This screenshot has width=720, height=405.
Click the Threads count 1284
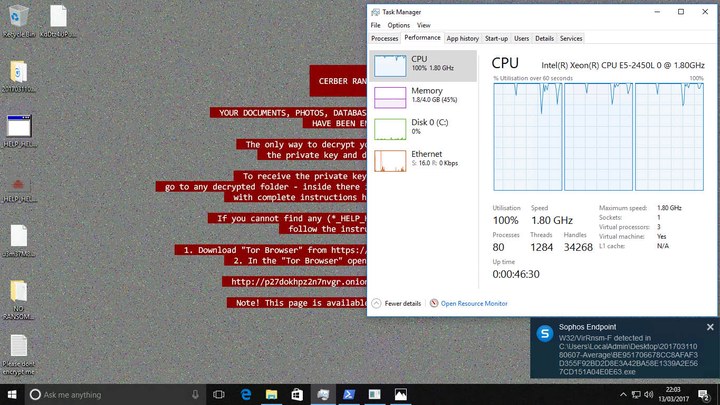(x=541, y=247)
